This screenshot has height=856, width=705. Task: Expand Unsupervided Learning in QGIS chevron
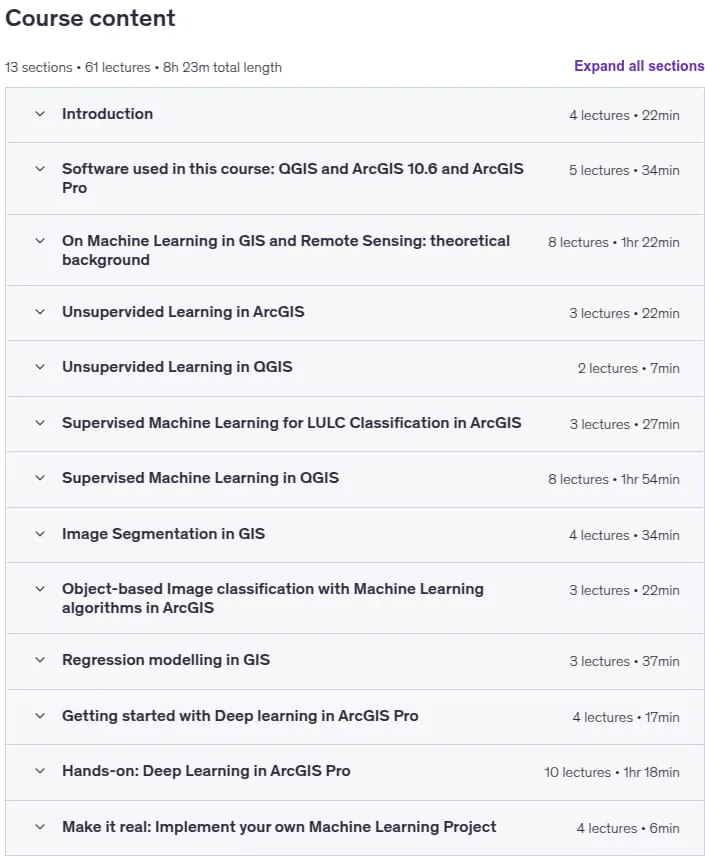pyautogui.click(x=40, y=367)
